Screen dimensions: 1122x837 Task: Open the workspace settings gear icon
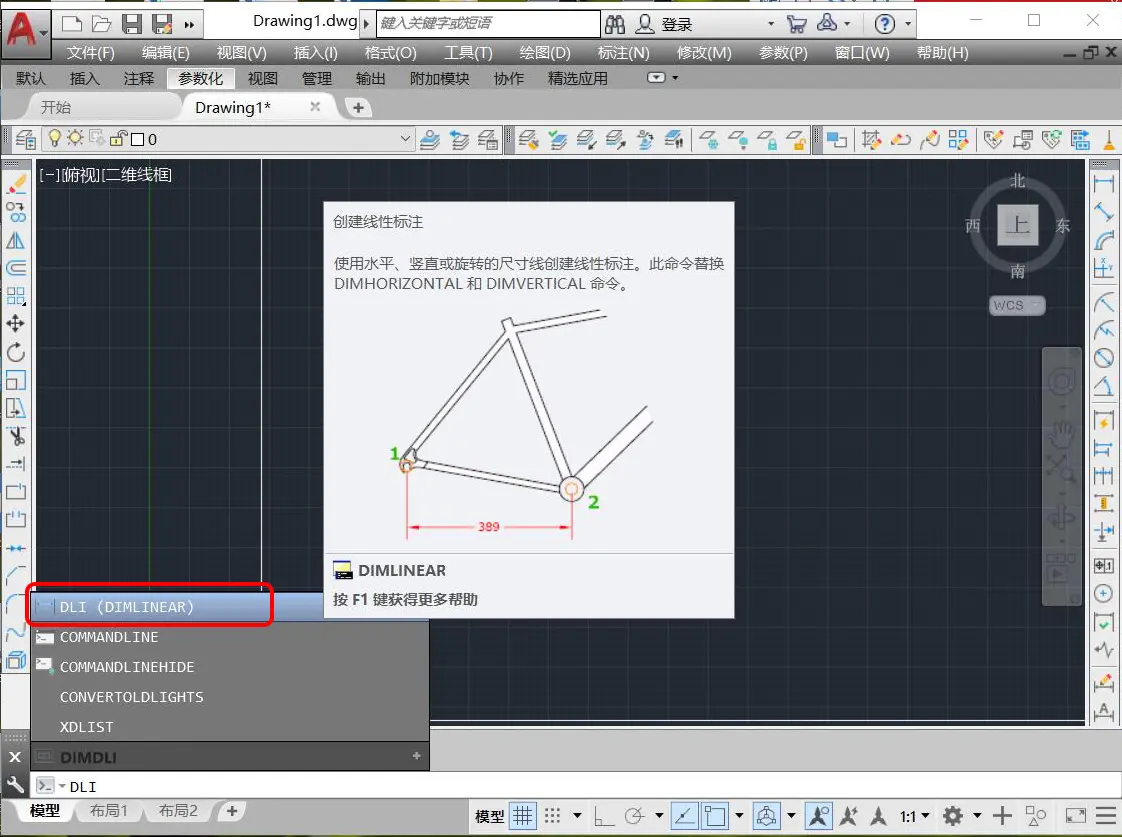click(x=952, y=816)
